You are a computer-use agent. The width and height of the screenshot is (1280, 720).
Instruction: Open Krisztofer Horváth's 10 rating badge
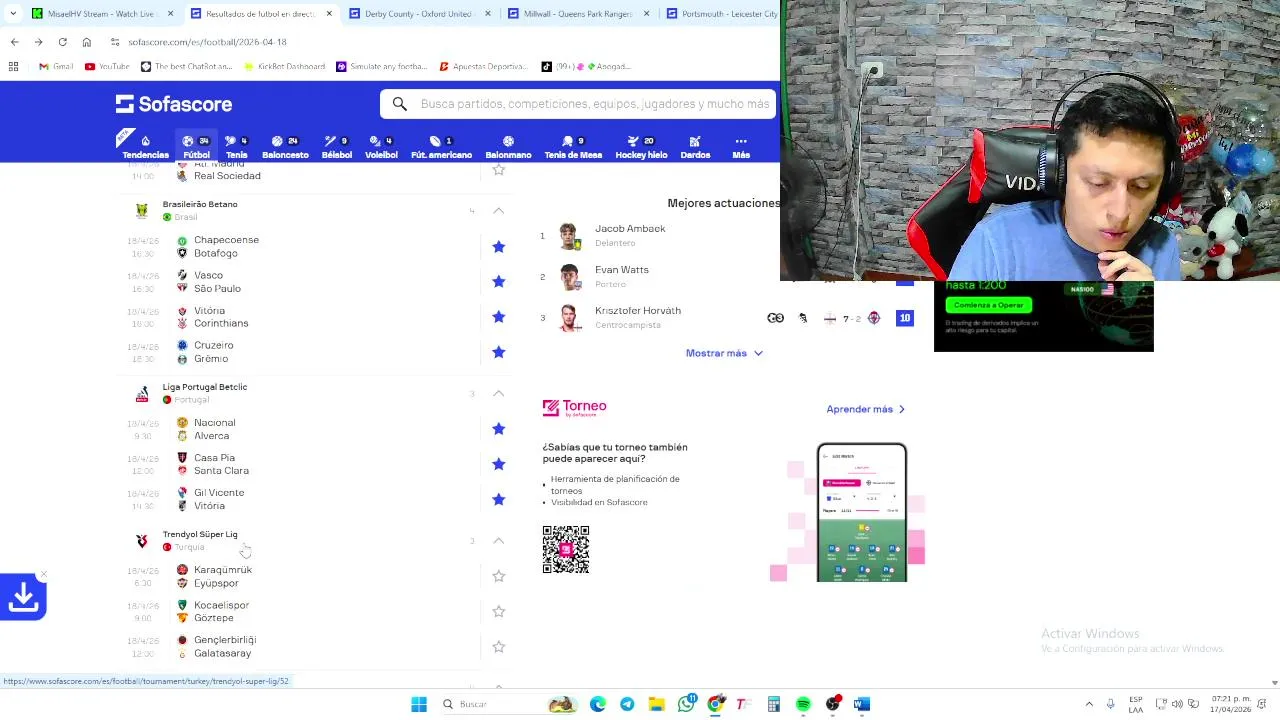coord(905,318)
